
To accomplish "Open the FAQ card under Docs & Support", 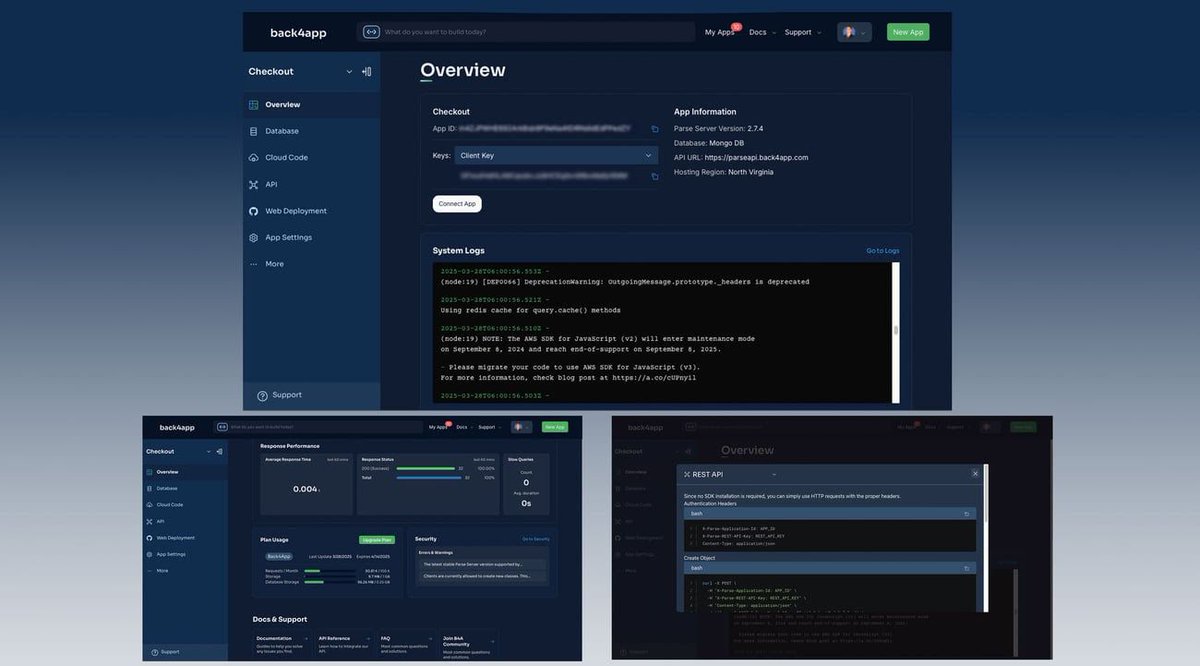I will pyautogui.click(x=407, y=643).
